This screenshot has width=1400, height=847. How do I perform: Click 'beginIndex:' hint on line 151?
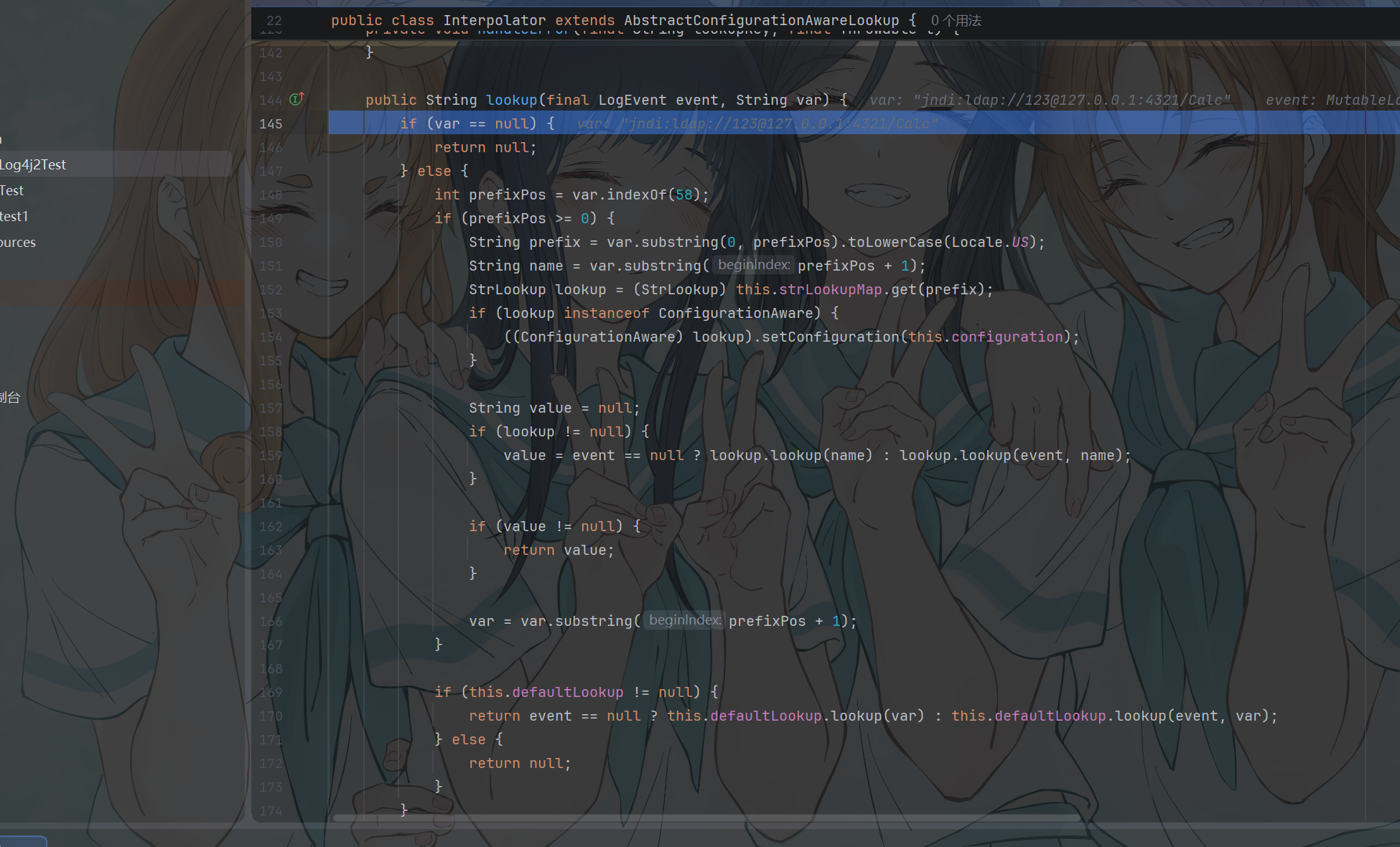(753, 265)
